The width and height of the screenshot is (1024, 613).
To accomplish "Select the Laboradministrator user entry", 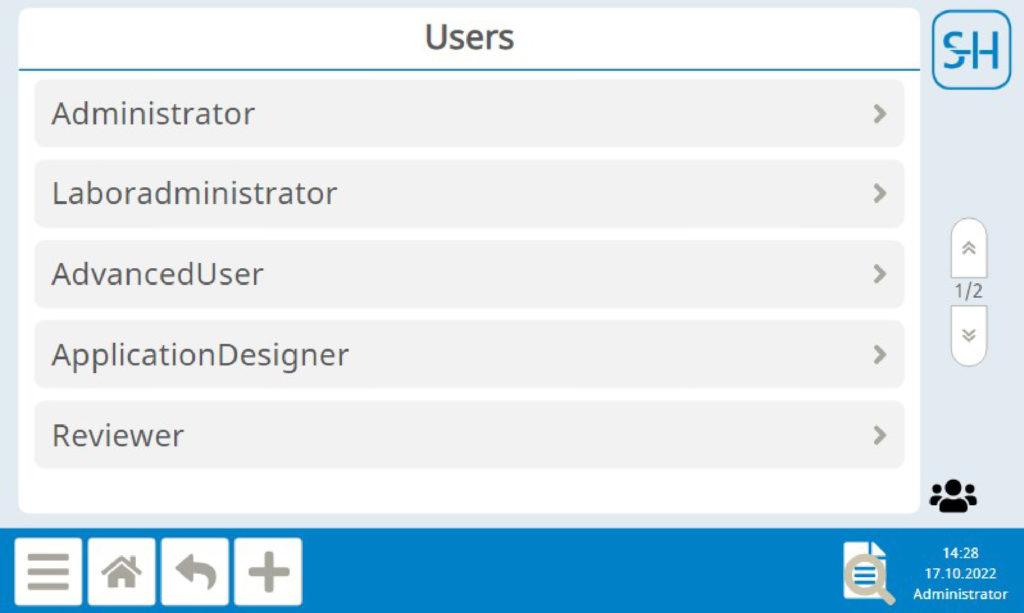I will [469, 193].
